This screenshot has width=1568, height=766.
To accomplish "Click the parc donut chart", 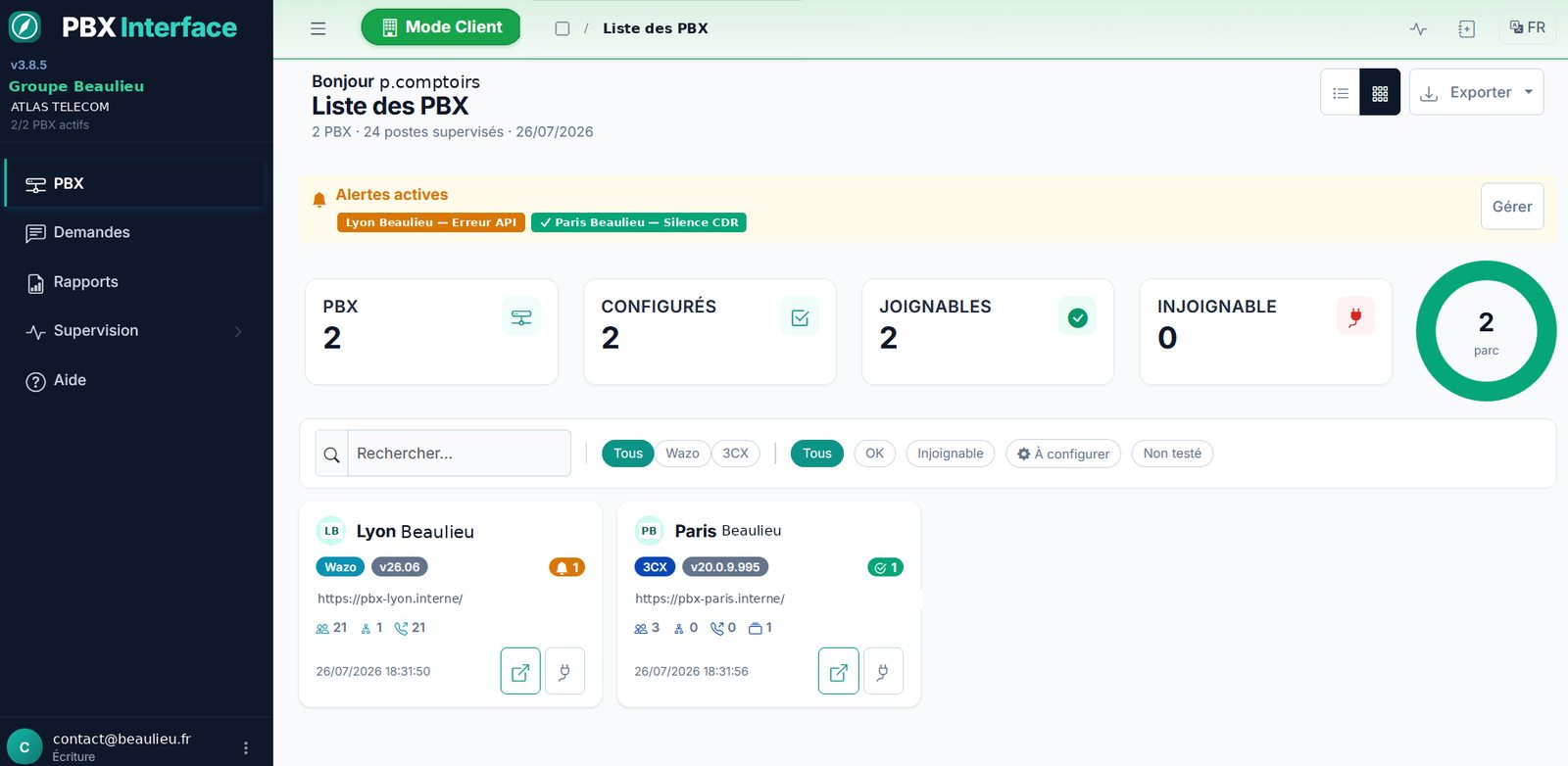I will click(1486, 331).
